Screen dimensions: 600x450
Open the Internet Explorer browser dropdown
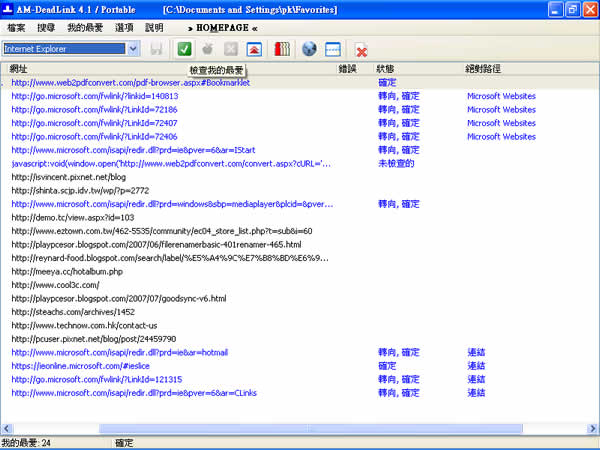point(133,49)
